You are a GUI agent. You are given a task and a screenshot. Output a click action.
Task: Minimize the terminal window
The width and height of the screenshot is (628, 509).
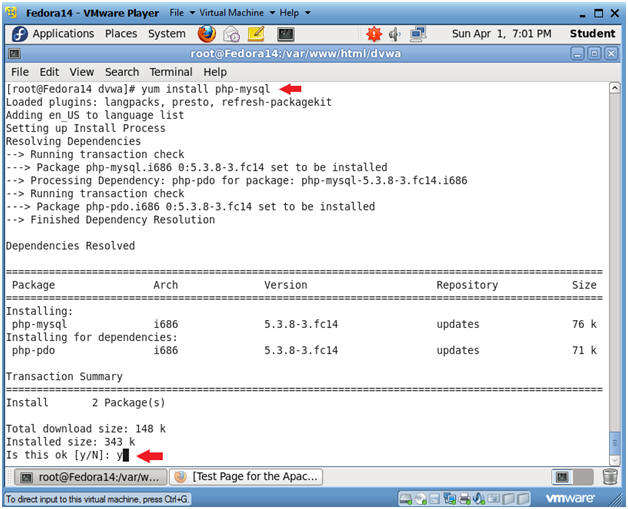pyautogui.click(x=577, y=54)
